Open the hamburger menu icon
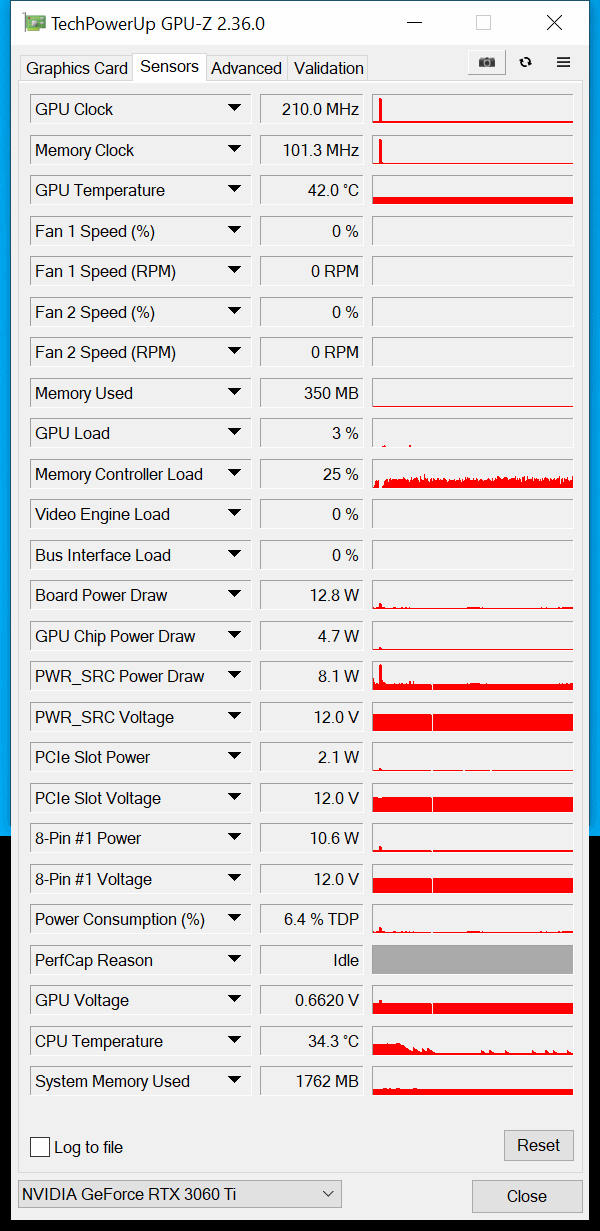This screenshot has height=1231, width=600. pos(563,62)
